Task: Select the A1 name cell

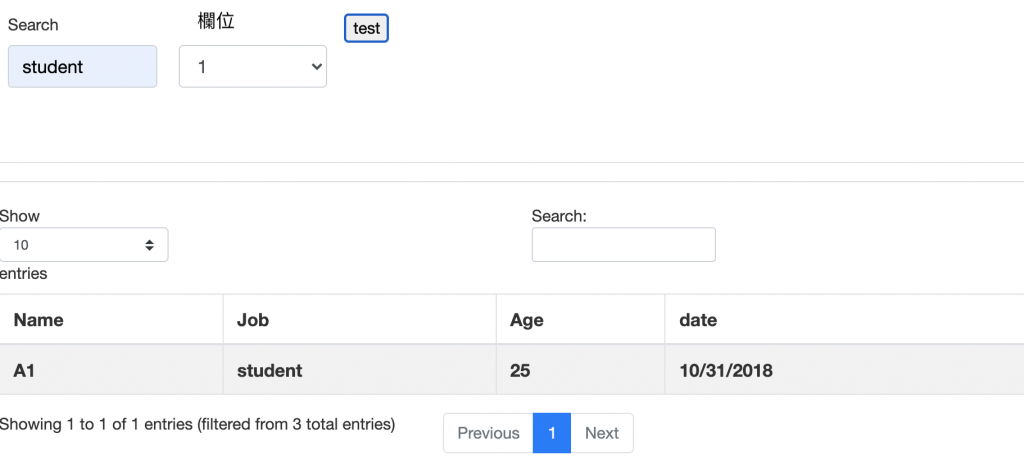Action: coord(25,371)
